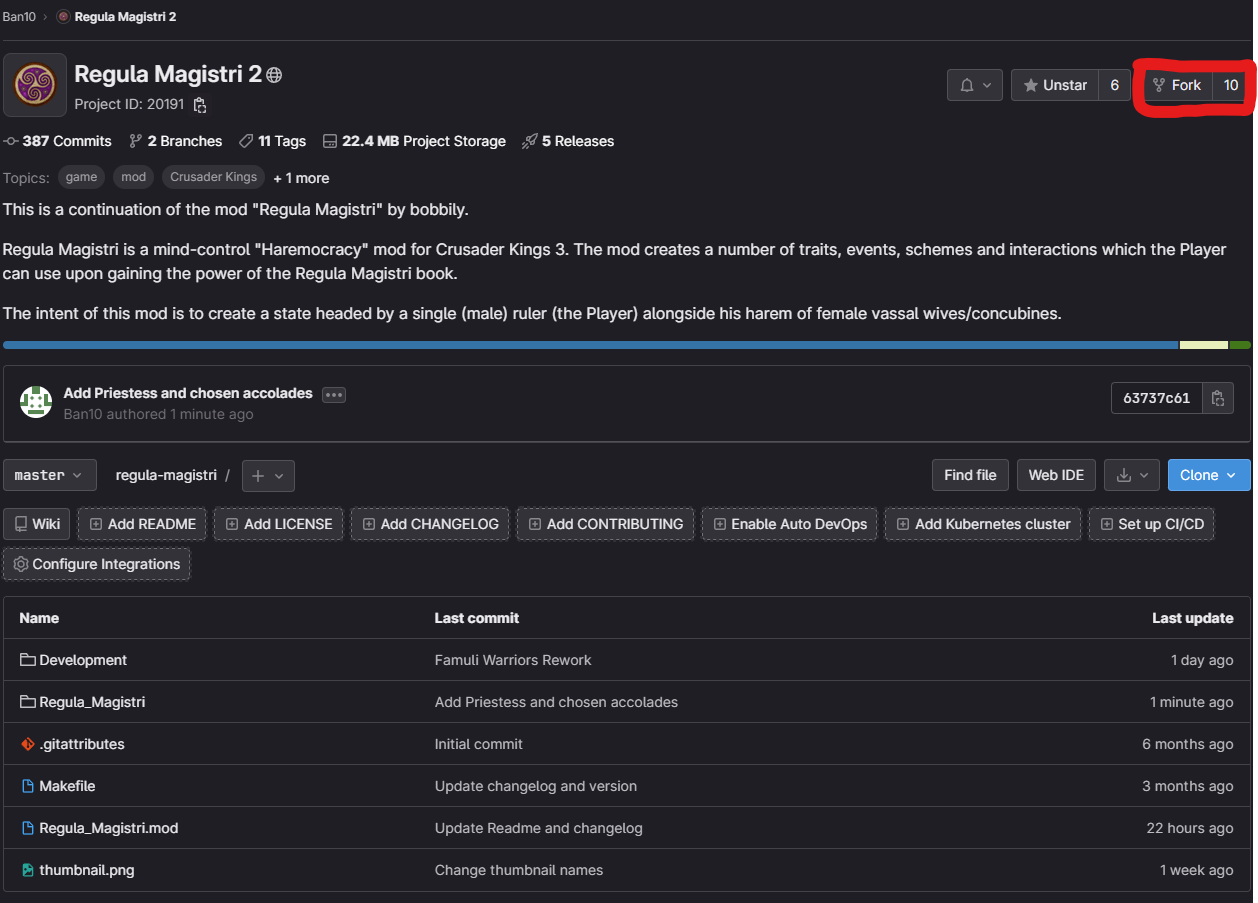Copy the commit SHA with clipboard icon
Image resolution: width=1258 pixels, height=903 pixels.
point(1217,398)
